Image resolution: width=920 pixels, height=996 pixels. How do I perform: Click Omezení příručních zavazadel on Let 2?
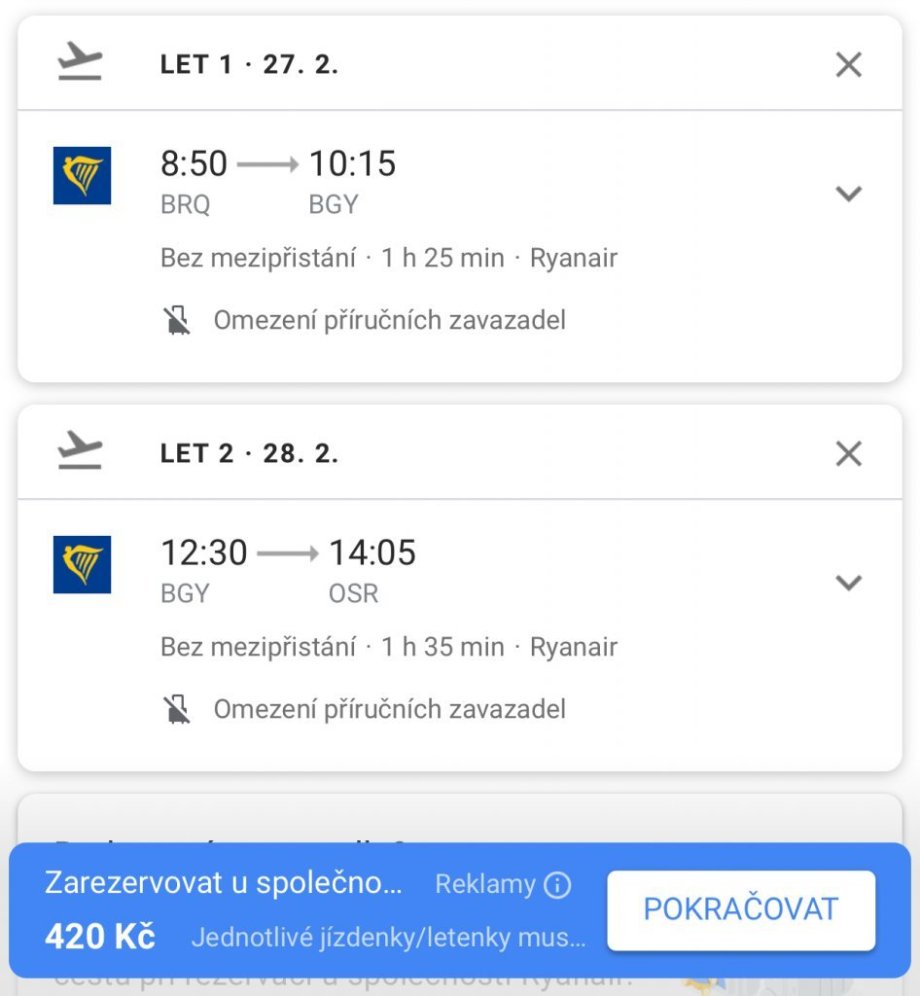pos(389,709)
